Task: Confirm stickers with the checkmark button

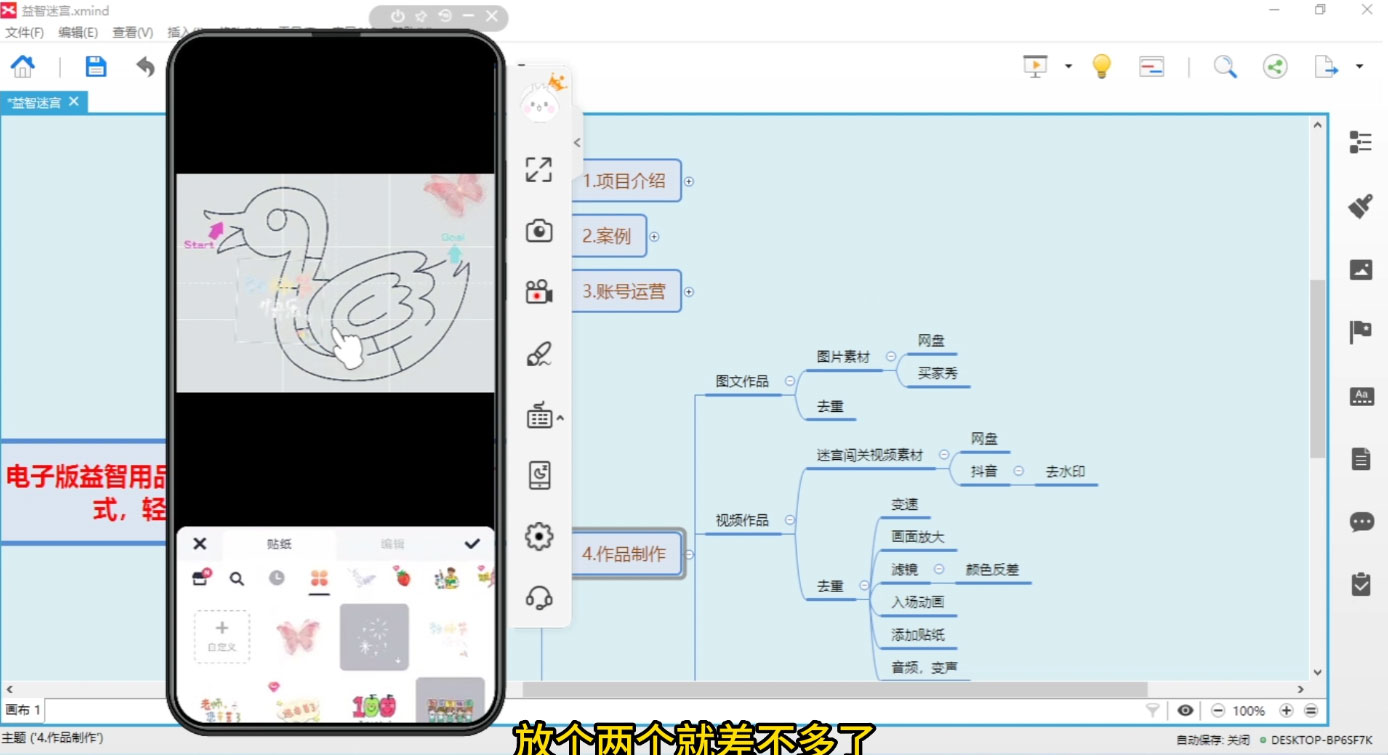Action: coord(471,543)
